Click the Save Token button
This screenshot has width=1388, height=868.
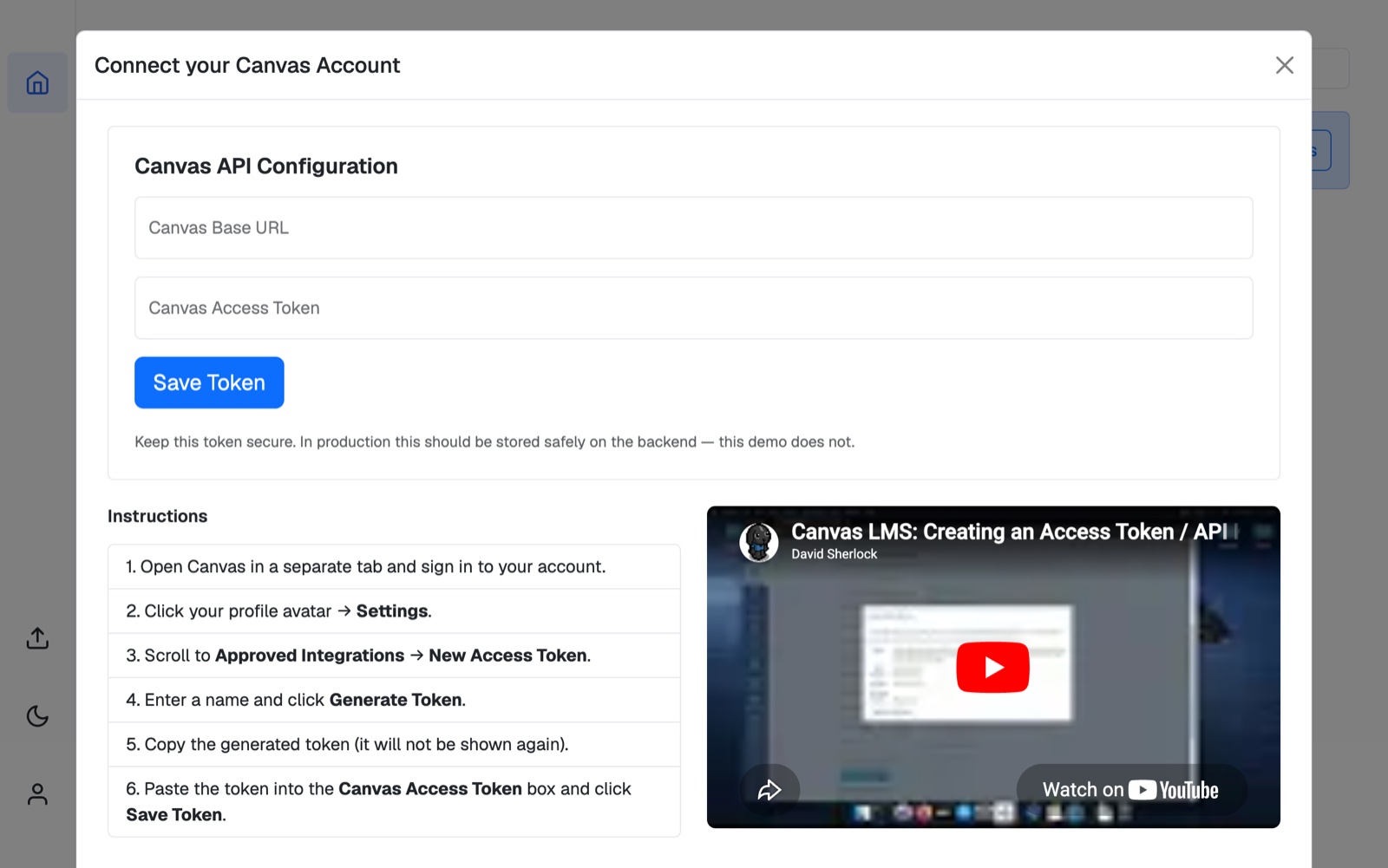pos(209,382)
